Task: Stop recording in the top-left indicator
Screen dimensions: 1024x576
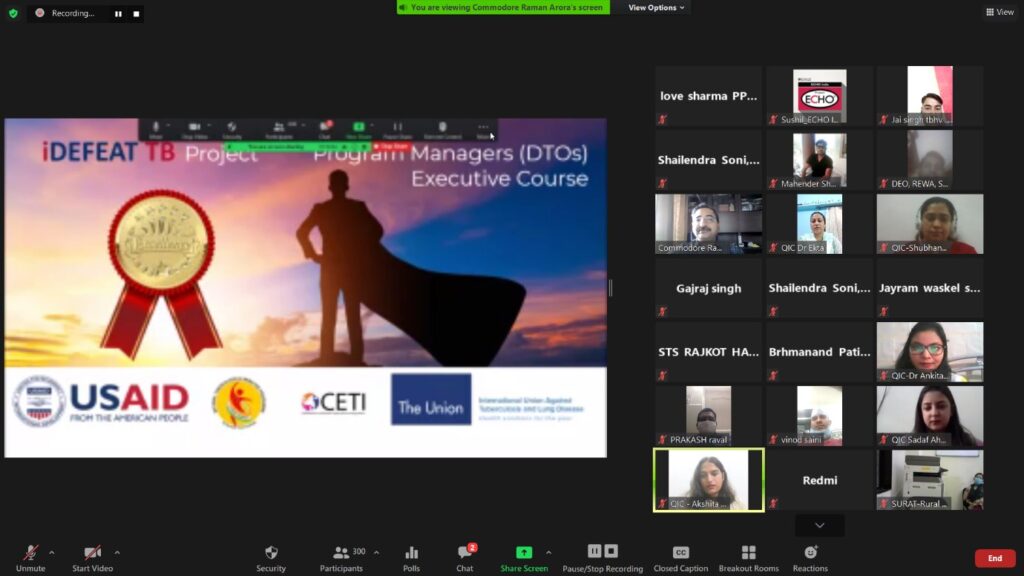Action: (134, 14)
